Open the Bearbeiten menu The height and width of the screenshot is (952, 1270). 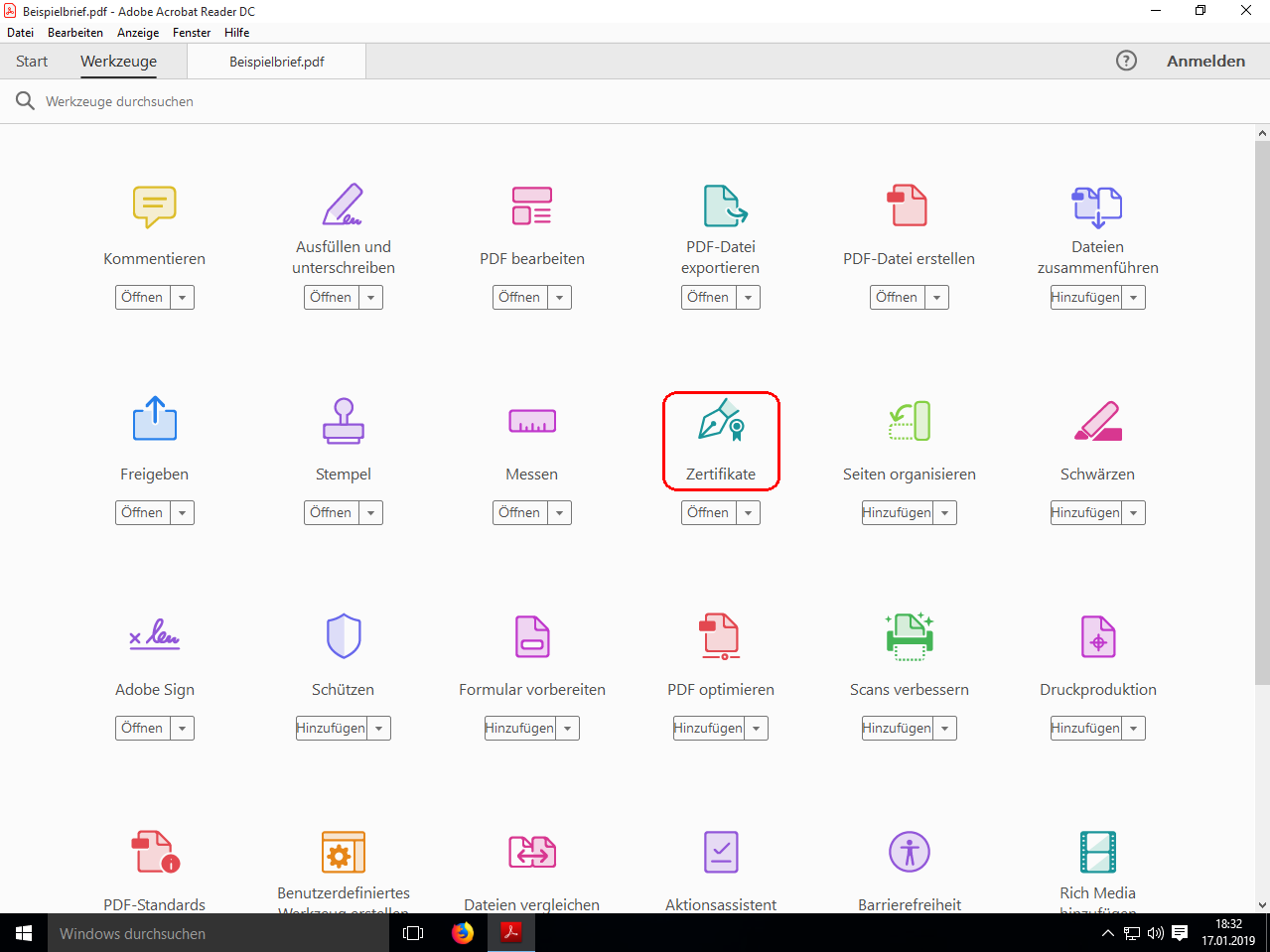(74, 33)
